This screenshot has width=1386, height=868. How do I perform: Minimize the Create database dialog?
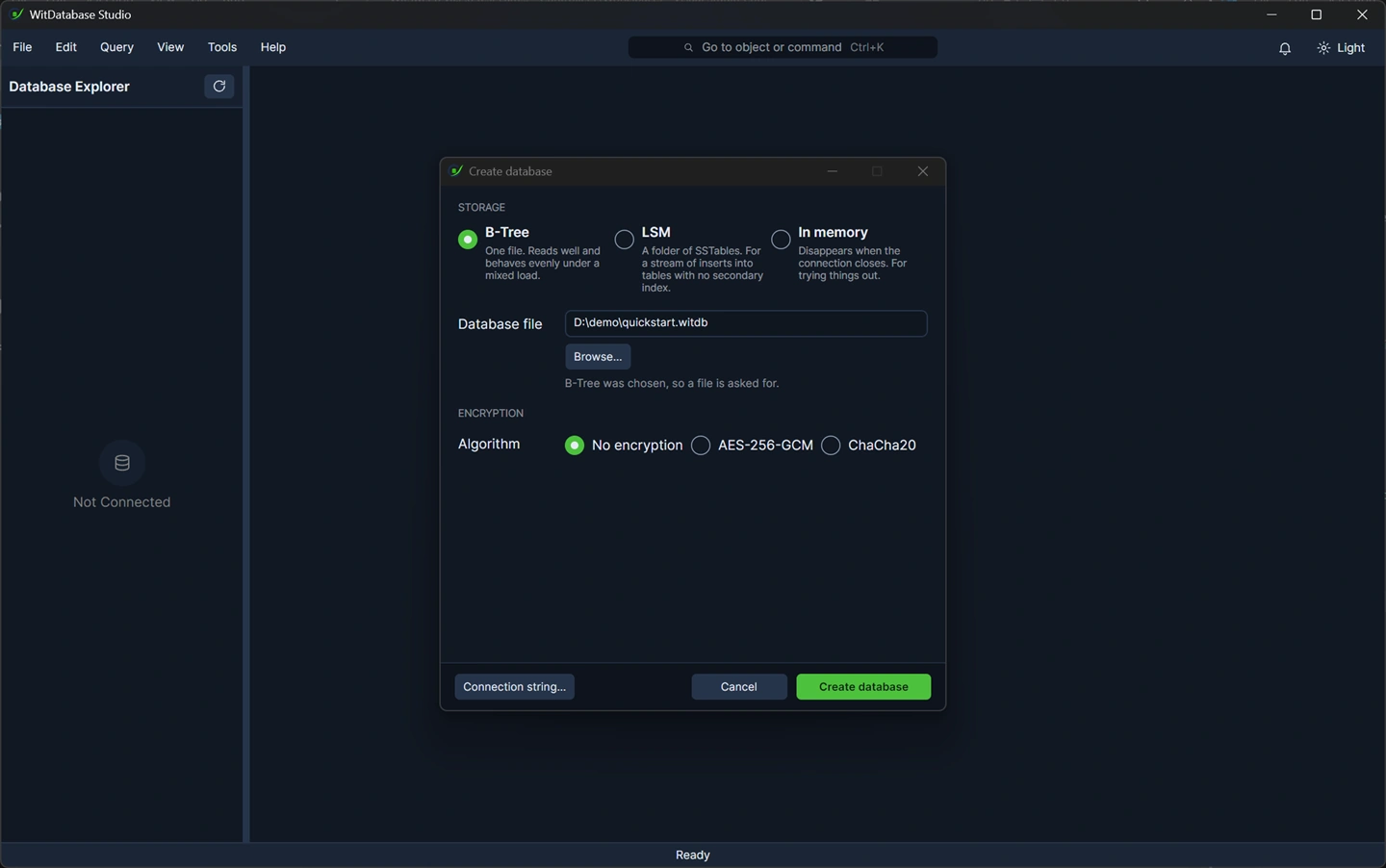833,171
